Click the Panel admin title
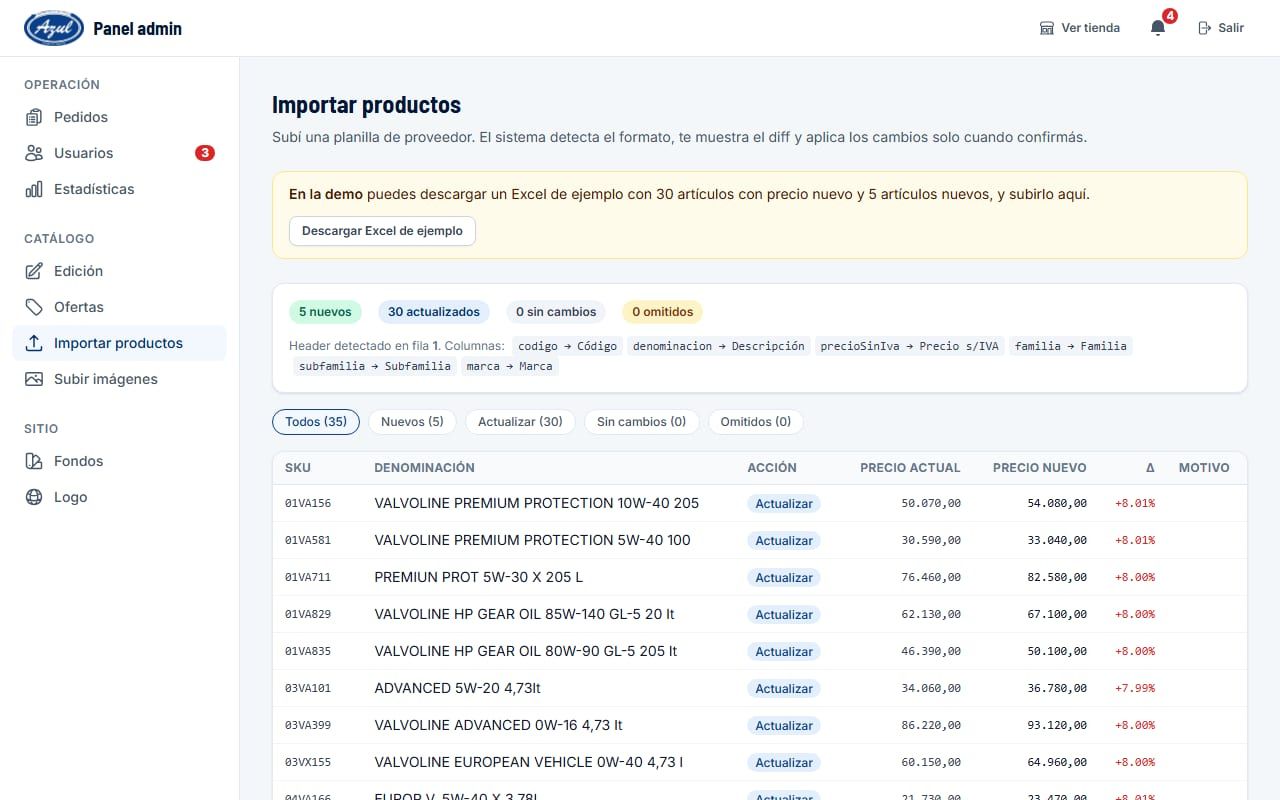This screenshot has height=800, width=1280. click(x=138, y=28)
